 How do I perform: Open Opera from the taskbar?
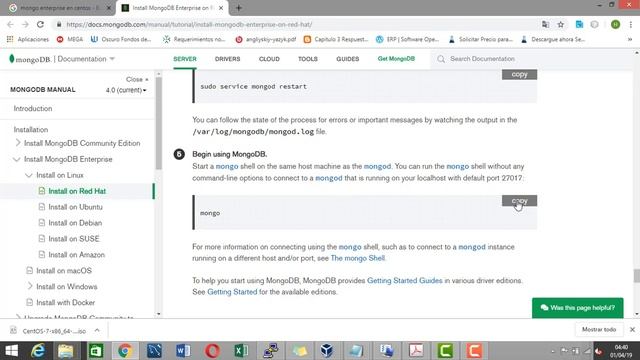(x=212, y=351)
